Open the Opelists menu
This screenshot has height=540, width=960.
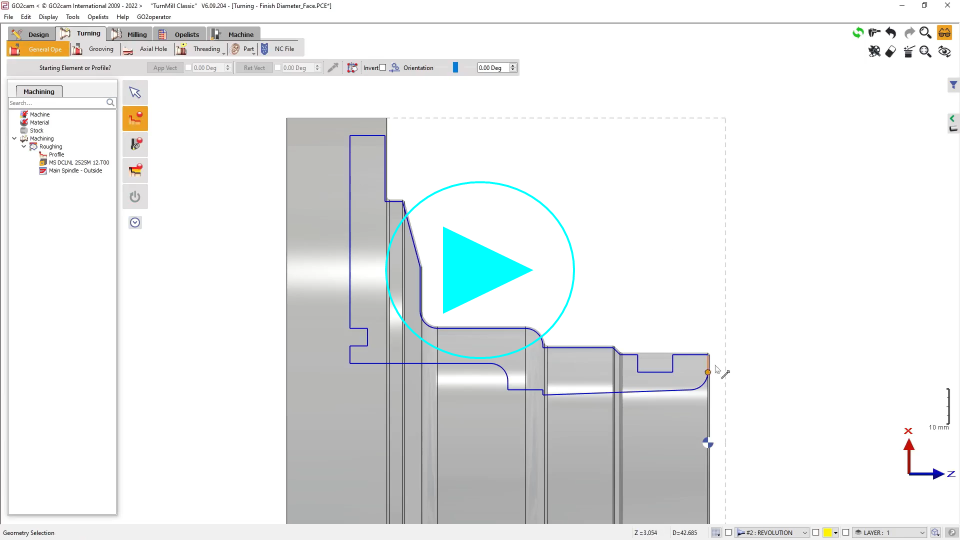click(x=98, y=17)
